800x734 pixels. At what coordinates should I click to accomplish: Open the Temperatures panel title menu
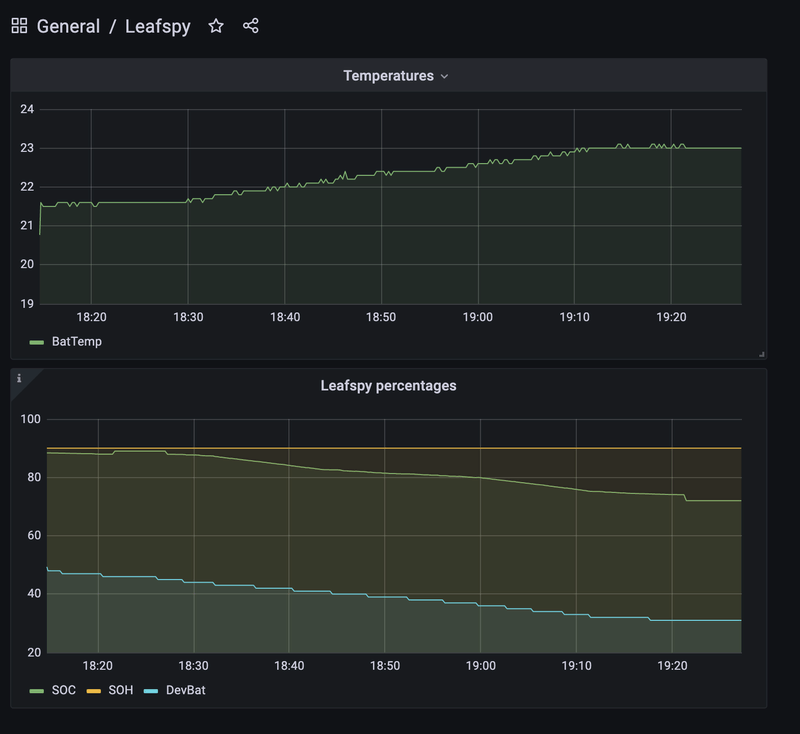click(388, 76)
